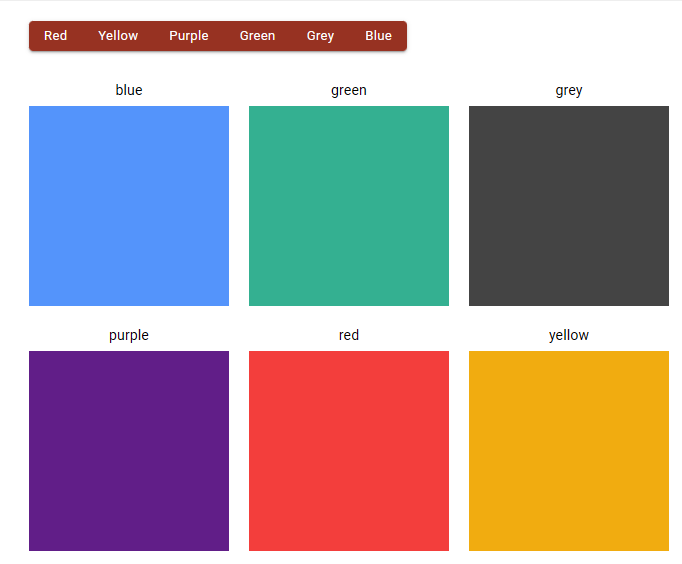Click the "green" caption above the swatch
This screenshot has width=682, height=564.
pos(349,90)
